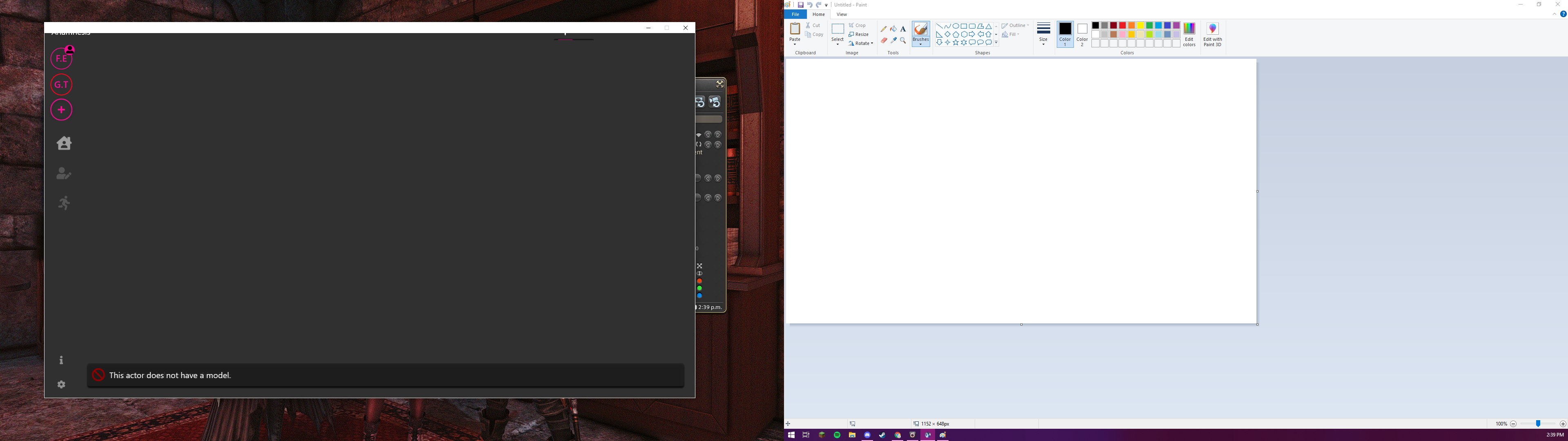The width and height of the screenshot is (1568, 441).
Task: Open the Customize Quick Access Toolbar arrow
Action: pos(826,5)
